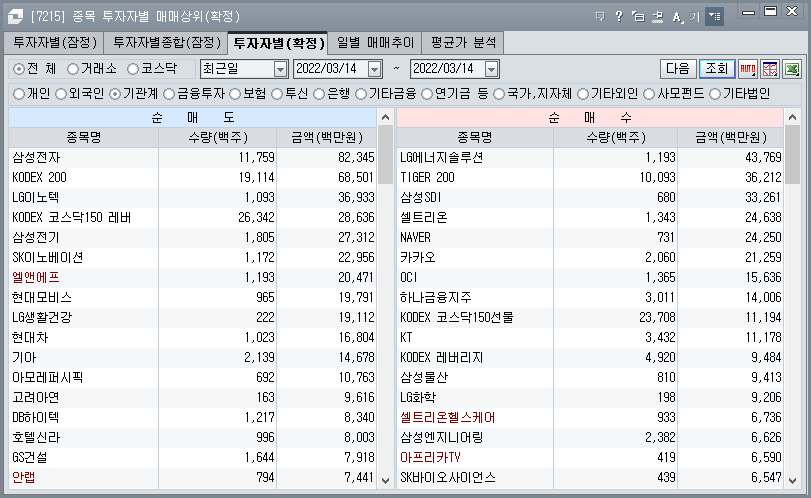Viewport: 811px width, 498px height.
Task: Select the 개인 investor radio button
Action: [19, 94]
